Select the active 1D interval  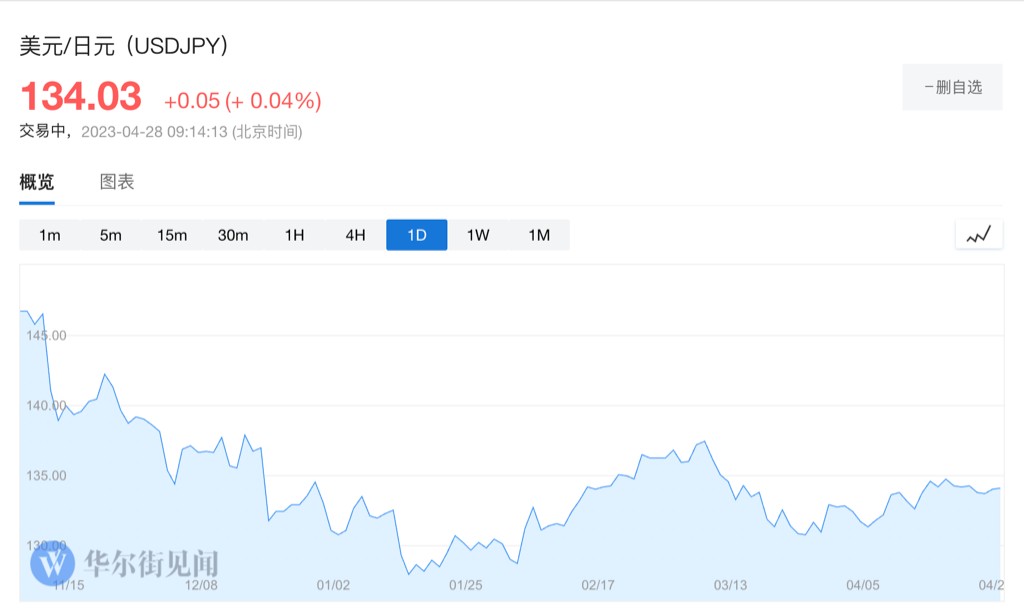click(416, 235)
